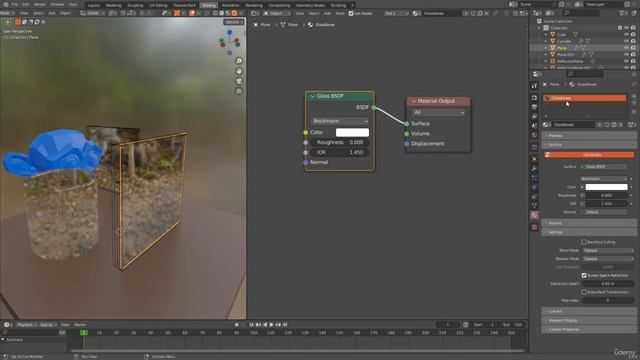Image resolution: width=640 pixels, height=360 pixels.
Task: Open Glass BSDF distribution Beckmann dropdown
Action: tap(340, 121)
